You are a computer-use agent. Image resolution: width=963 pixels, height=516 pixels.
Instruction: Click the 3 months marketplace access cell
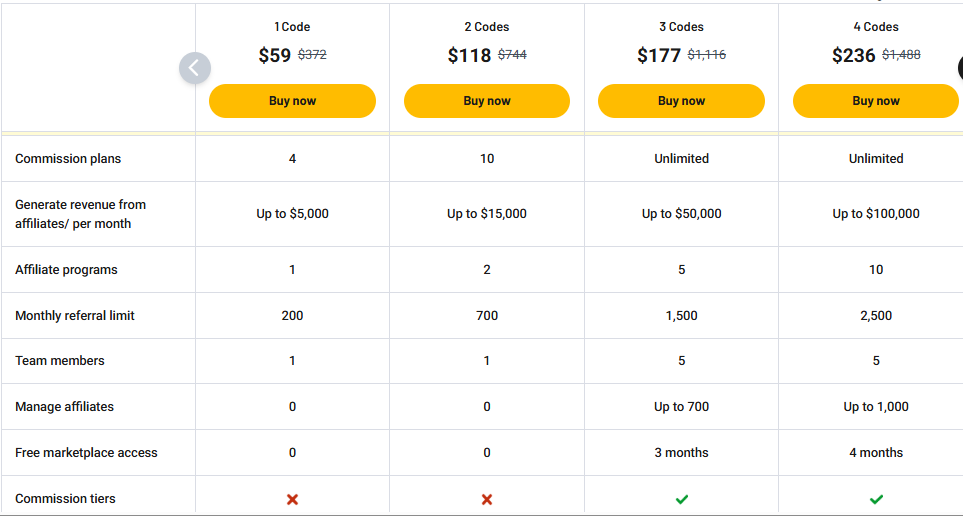(682, 453)
